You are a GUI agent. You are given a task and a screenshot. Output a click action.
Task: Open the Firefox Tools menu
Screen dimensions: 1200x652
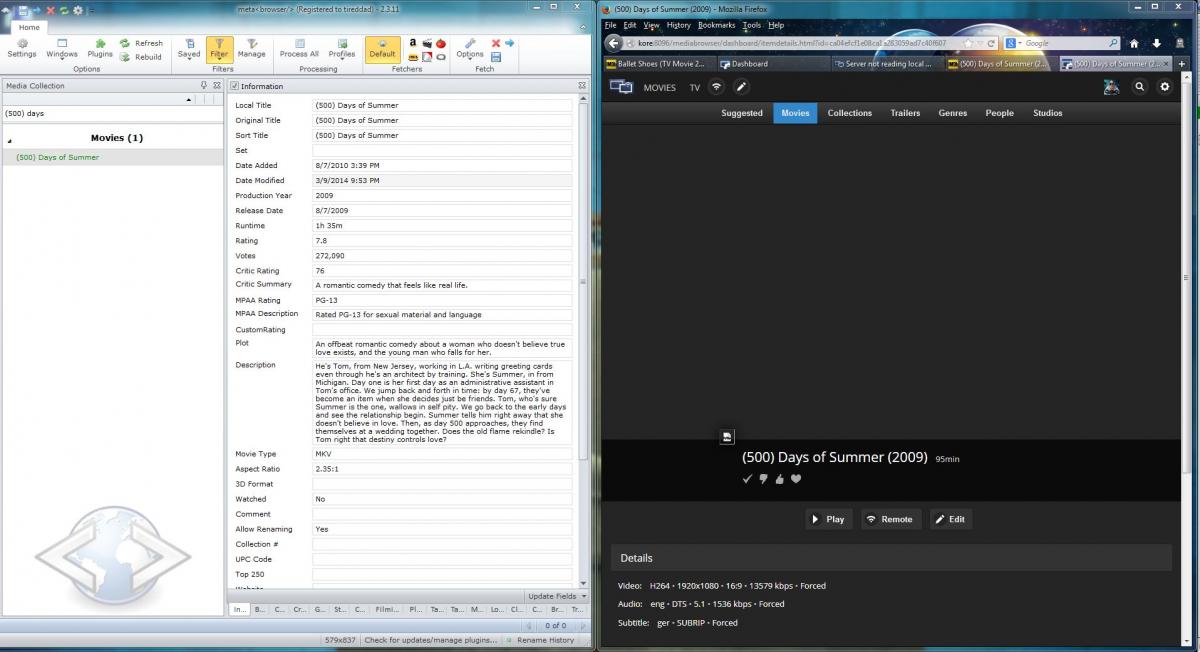pyautogui.click(x=751, y=25)
